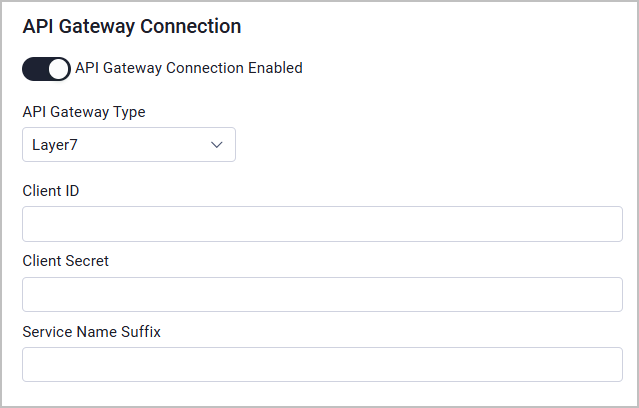Click the dark track of the connection toggle
639x408 pixels.
tap(35, 69)
